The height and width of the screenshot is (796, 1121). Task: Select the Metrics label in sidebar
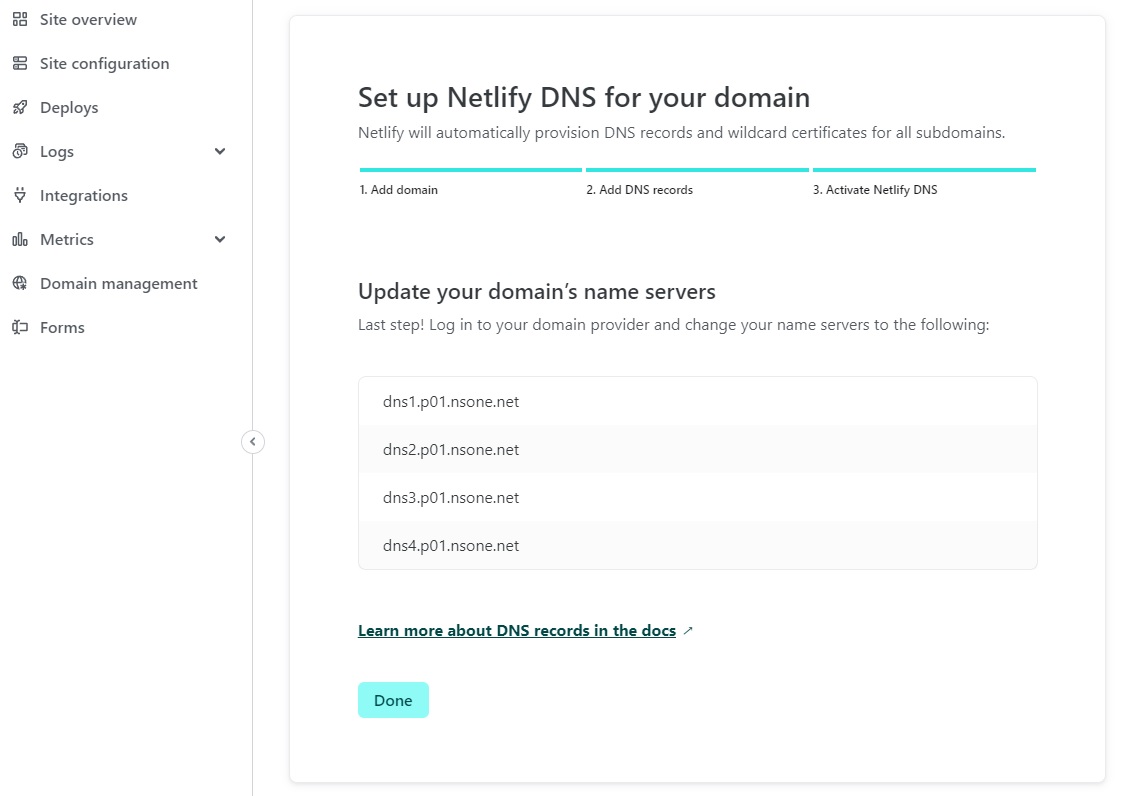pos(66,240)
